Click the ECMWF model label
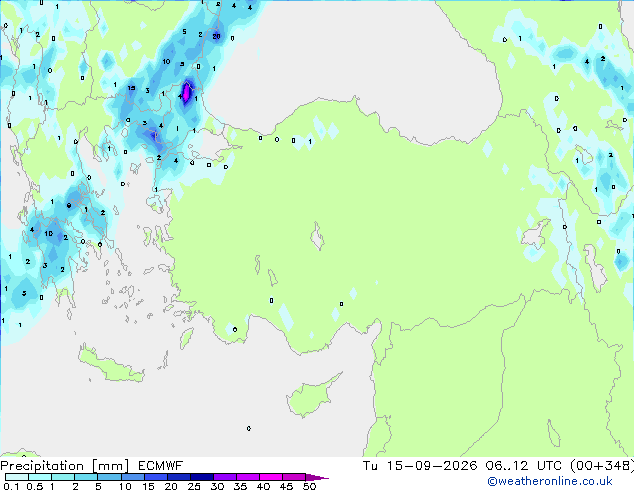Image resolution: width=634 pixels, height=490 pixels. pyautogui.click(x=160, y=466)
